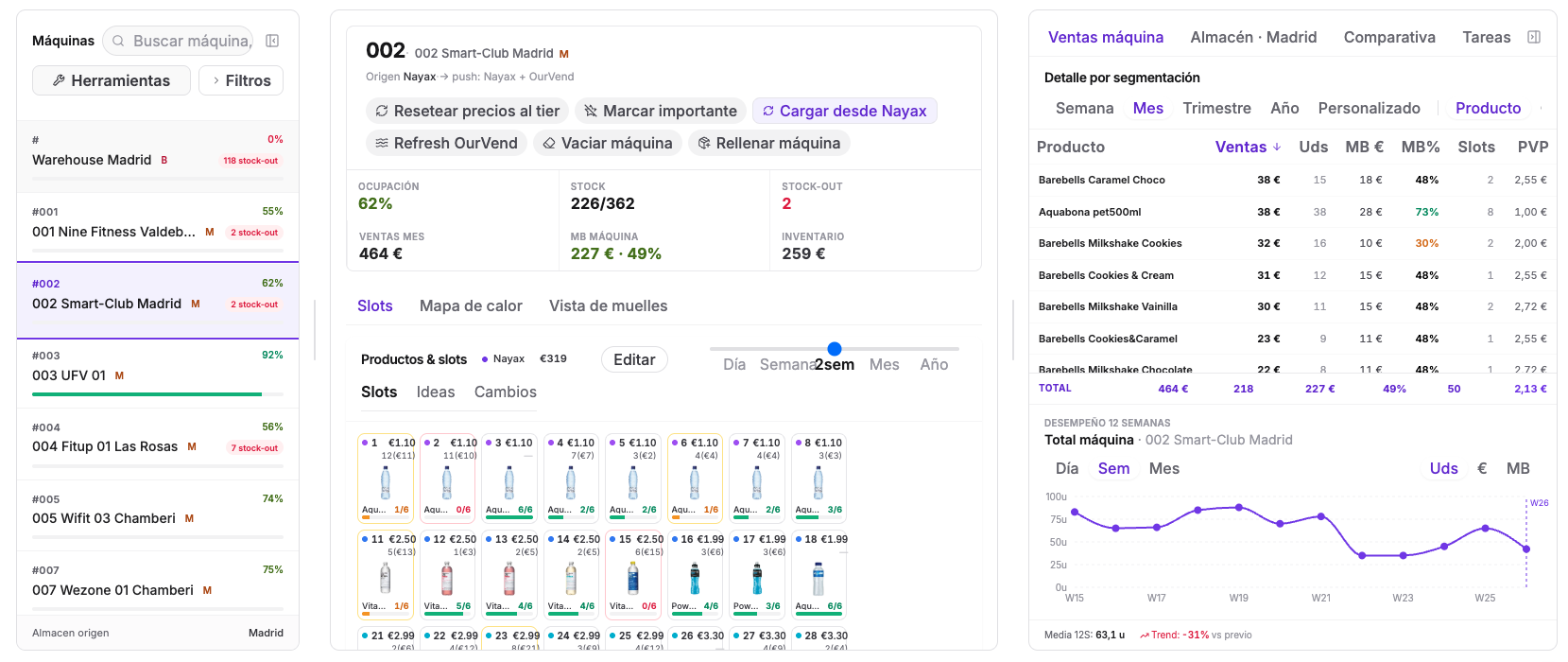
Task: Expand the Filtros chevron button
Action: (241, 80)
